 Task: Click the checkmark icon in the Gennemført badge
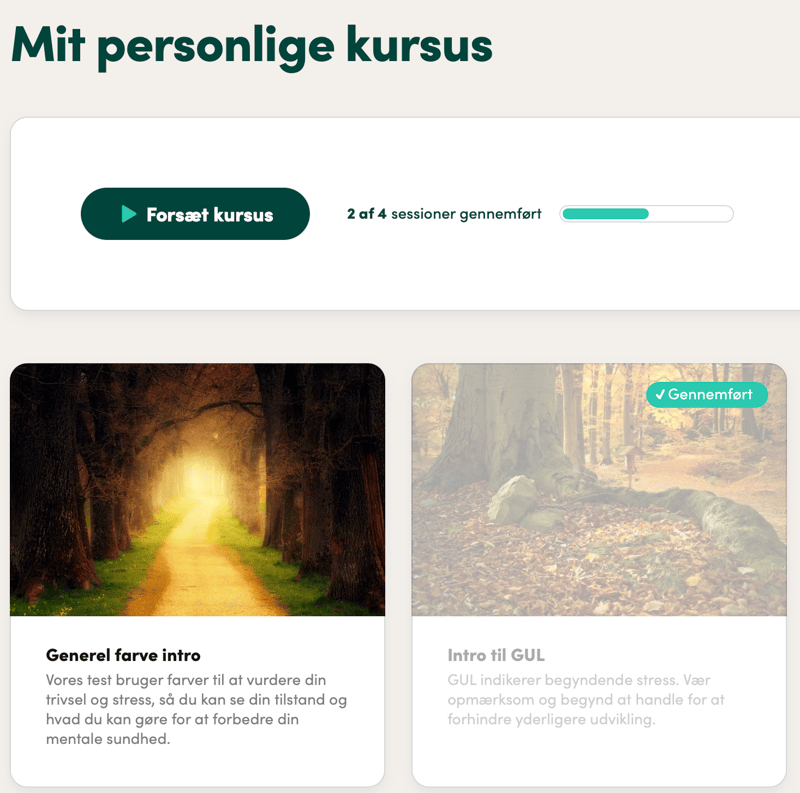coord(660,394)
